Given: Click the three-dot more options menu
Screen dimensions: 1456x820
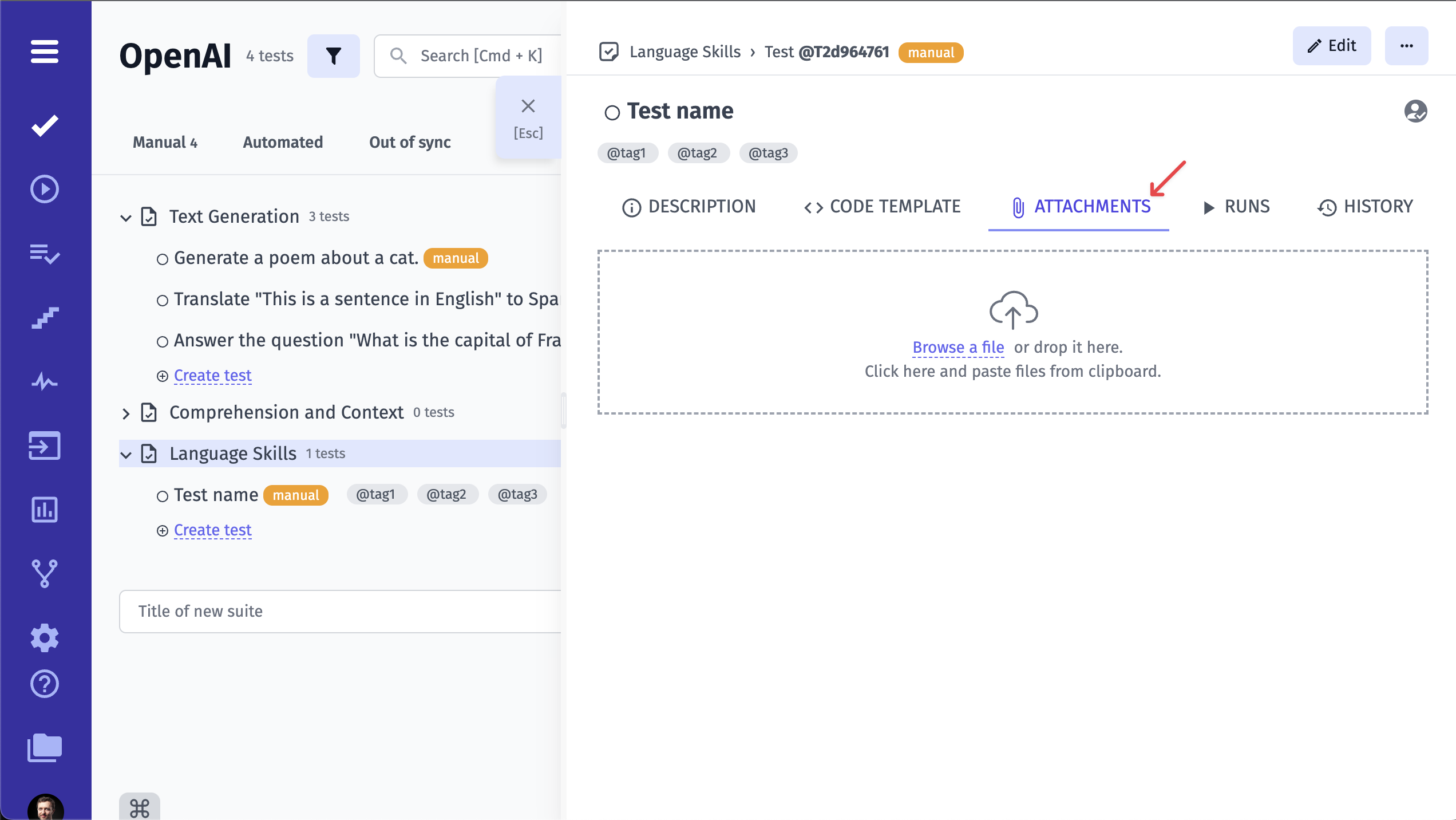Looking at the screenshot, I should coord(1405,45).
